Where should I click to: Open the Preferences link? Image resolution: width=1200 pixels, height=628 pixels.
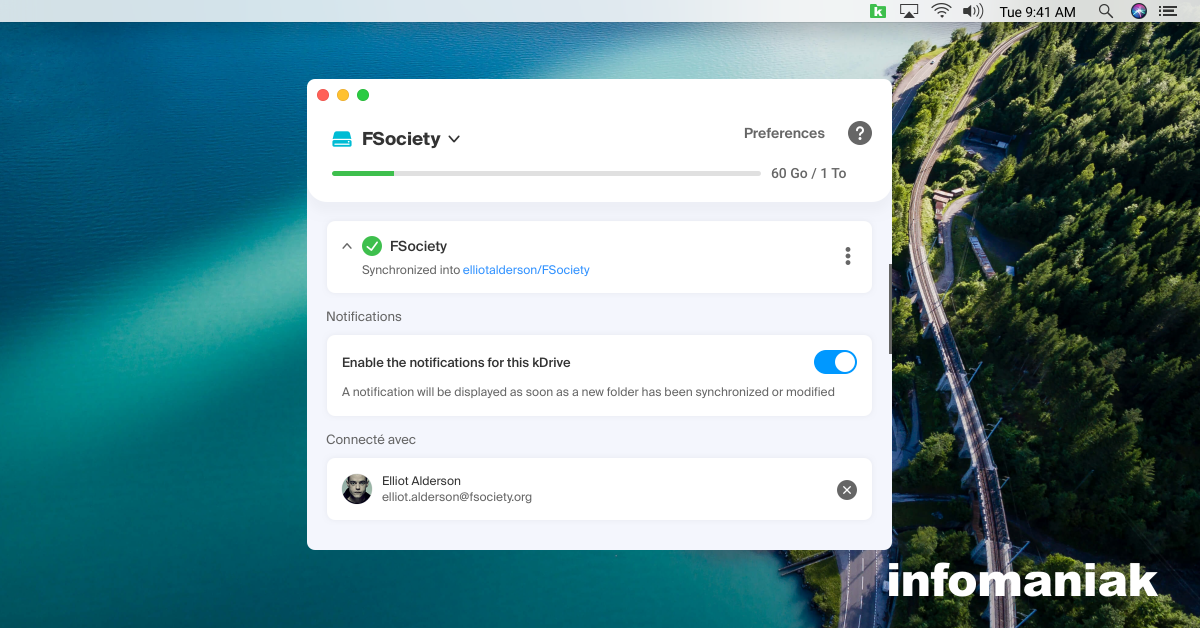pyautogui.click(x=784, y=133)
